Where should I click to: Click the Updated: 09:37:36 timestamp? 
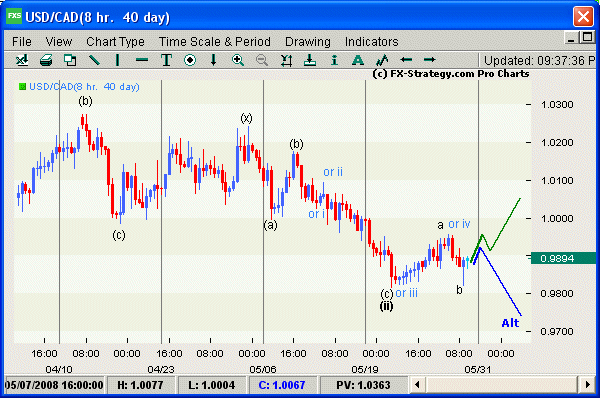[x=539, y=61]
